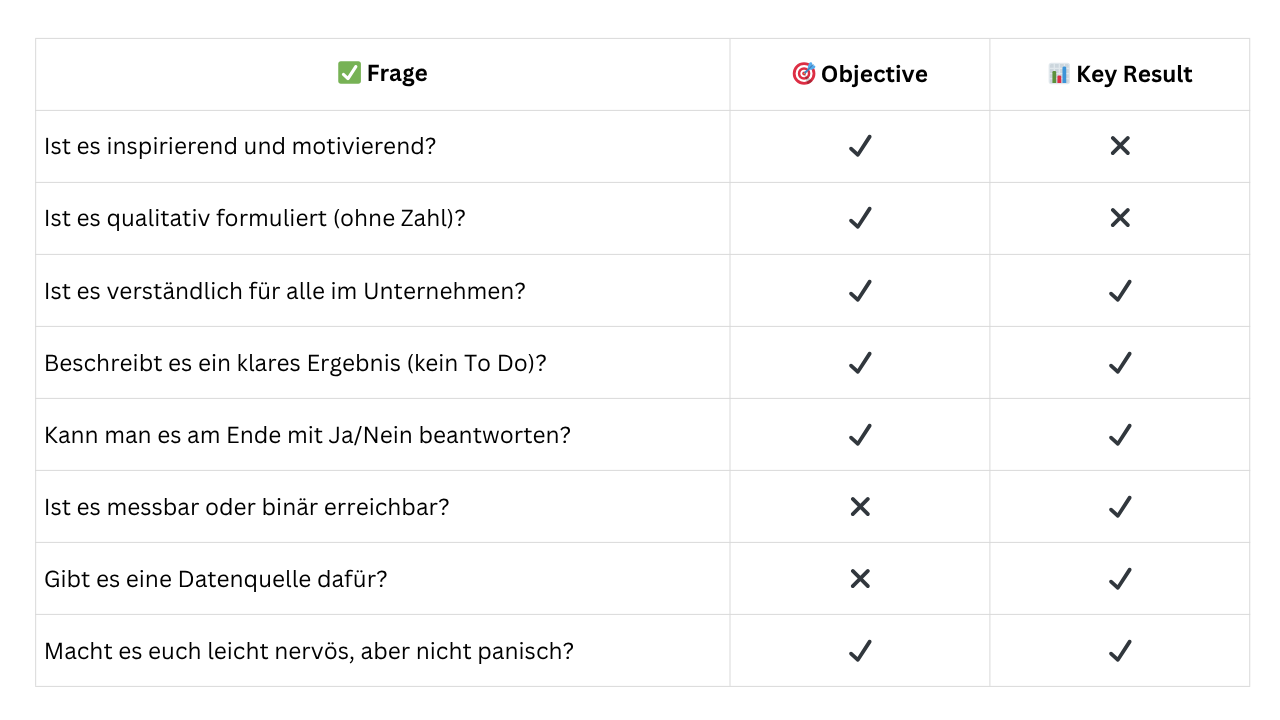Click the question 'Ist es inspirierend und motivierend?'

click(x=240, y=146)
